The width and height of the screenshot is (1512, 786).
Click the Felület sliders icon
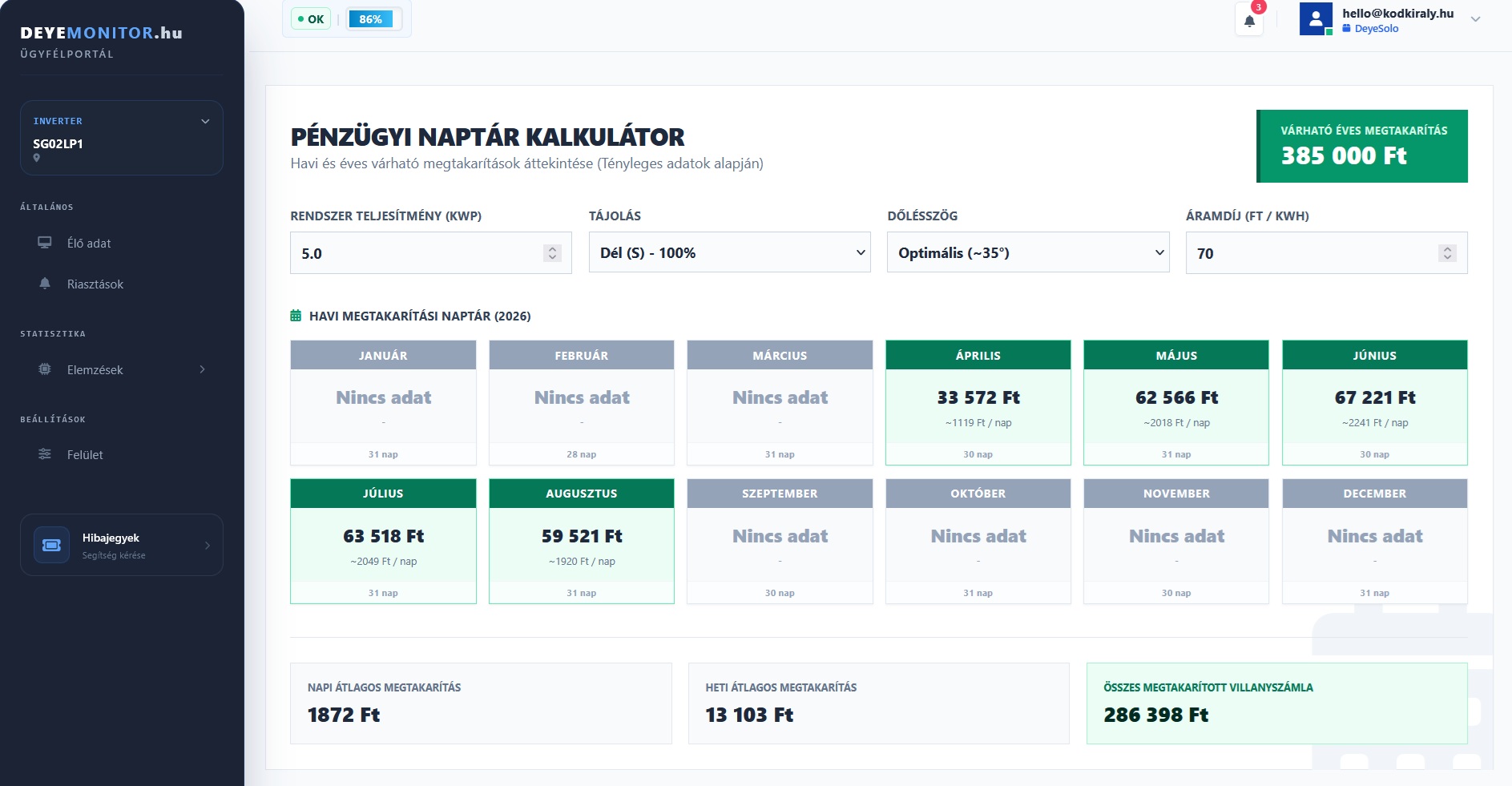click(x=45, y=454)
